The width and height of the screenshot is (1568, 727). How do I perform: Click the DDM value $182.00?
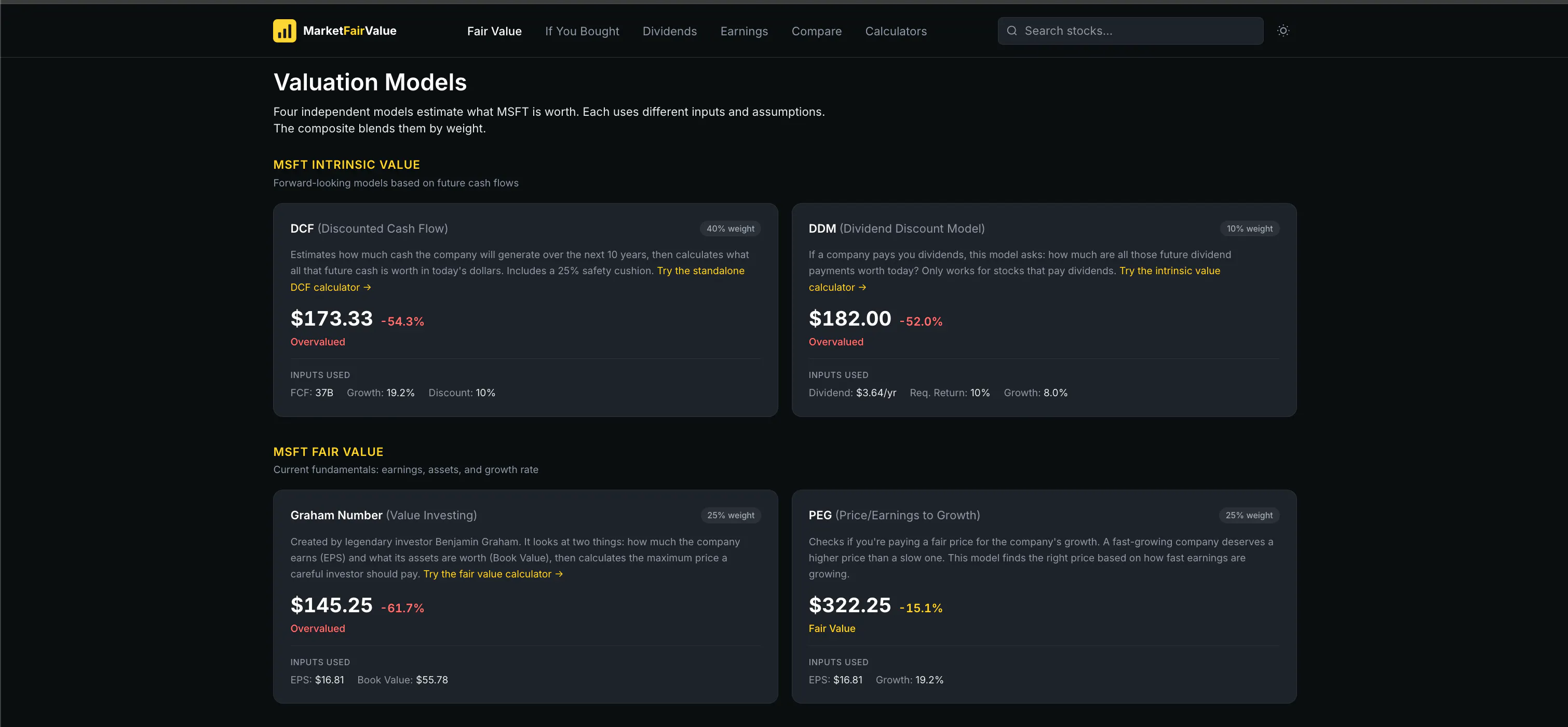(x=850, y=318)
